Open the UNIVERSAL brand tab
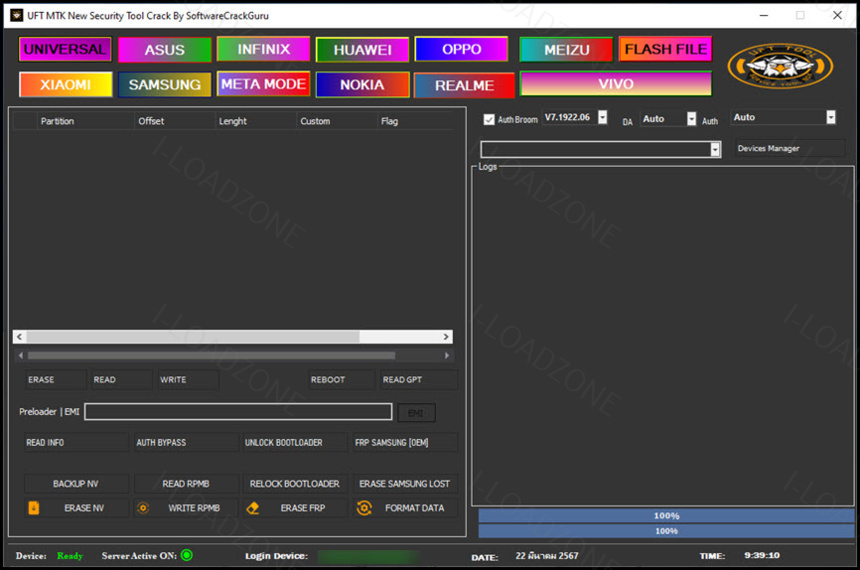 65,49
